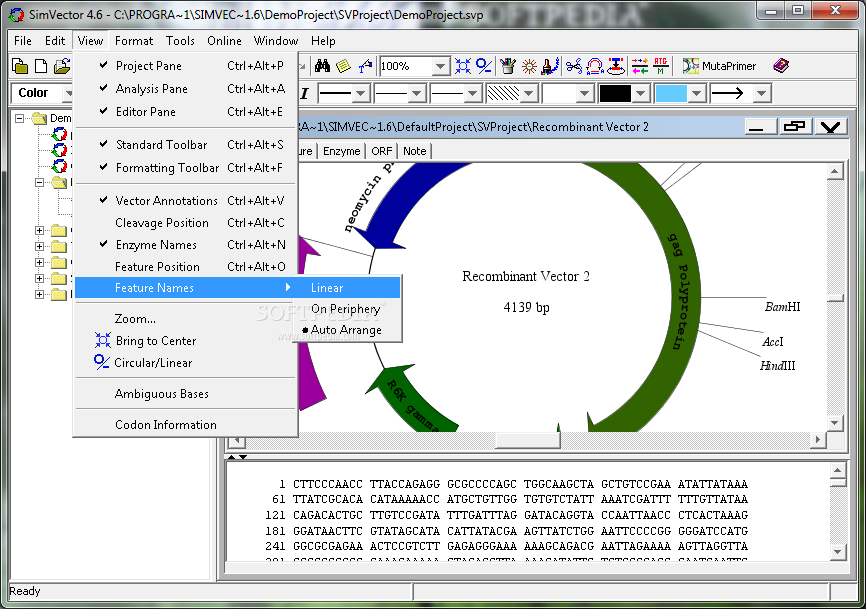This screenshot has height=609, width=866.
Task: Click the binoculars find icon
Action: click(x=323, y=66)
